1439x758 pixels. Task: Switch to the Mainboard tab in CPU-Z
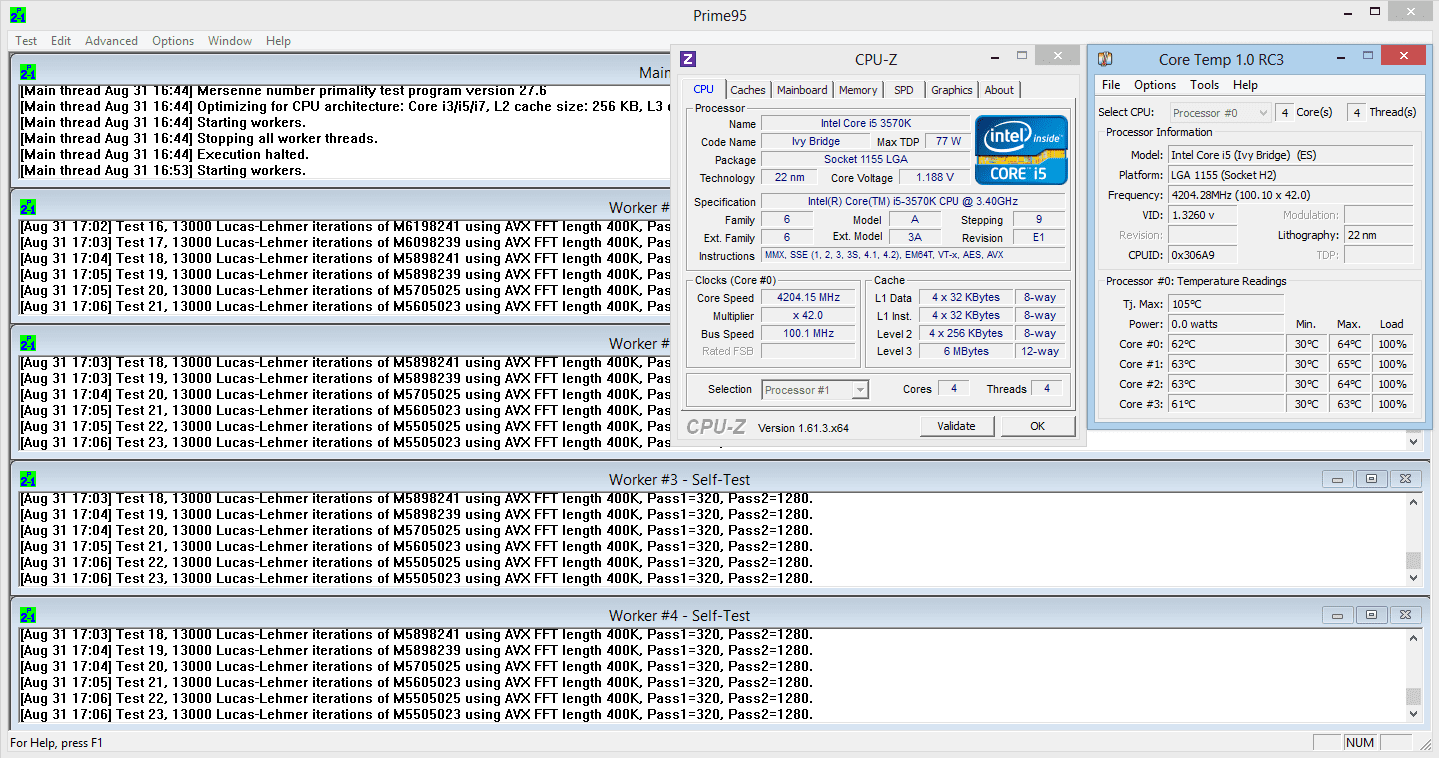coord(802,90)
